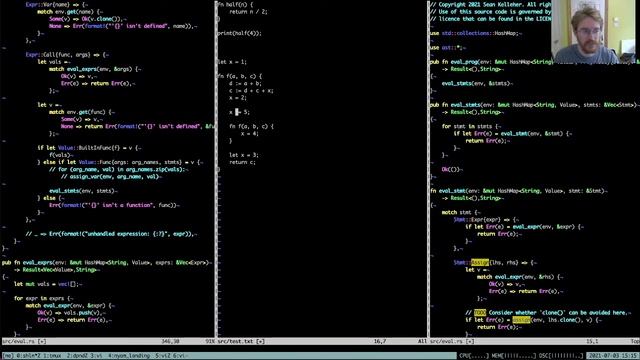Click the 16,7 cursor position indicator
The height and width of the screenshot is (360, 640).
point(380,341)
